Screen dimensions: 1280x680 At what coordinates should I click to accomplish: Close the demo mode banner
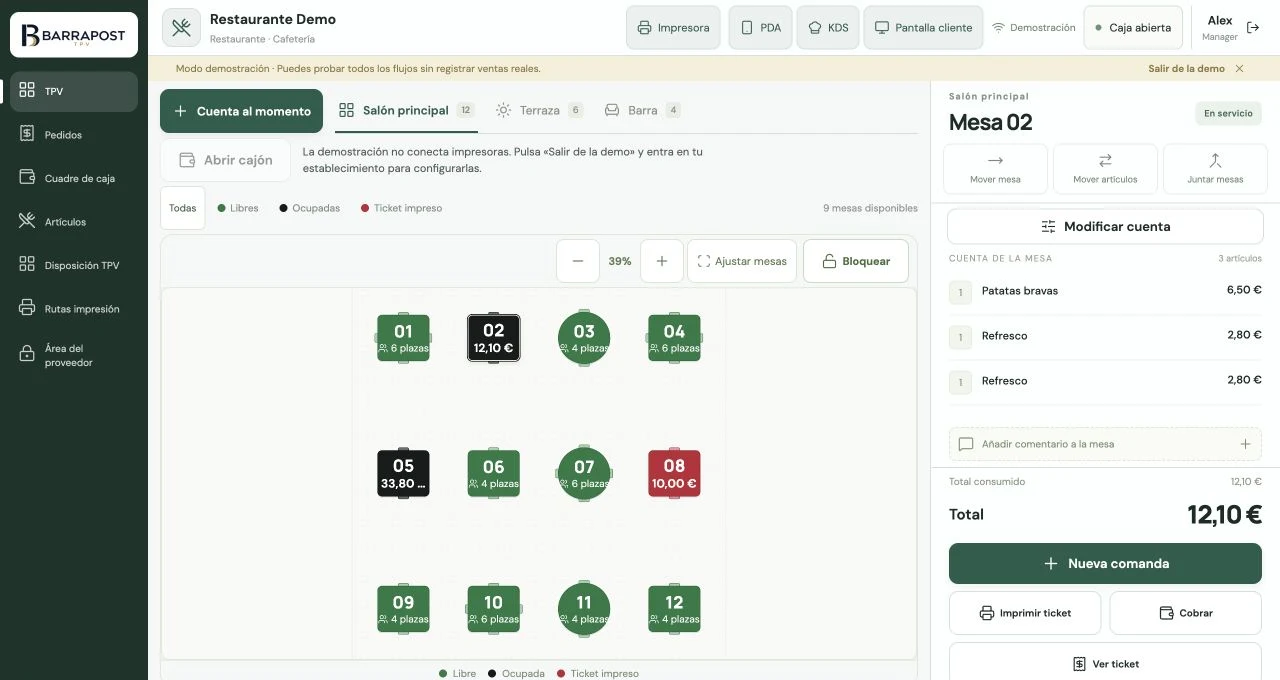(1240, 69)
